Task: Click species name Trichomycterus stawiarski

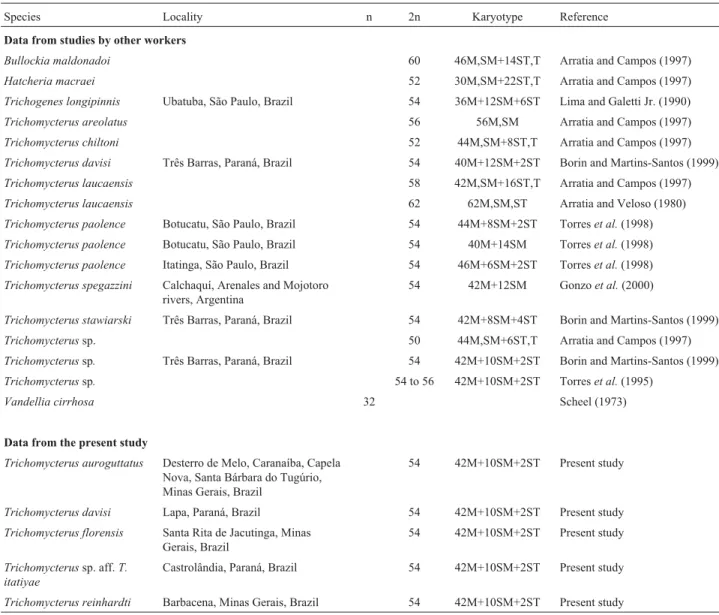Action: coord(67,320)
